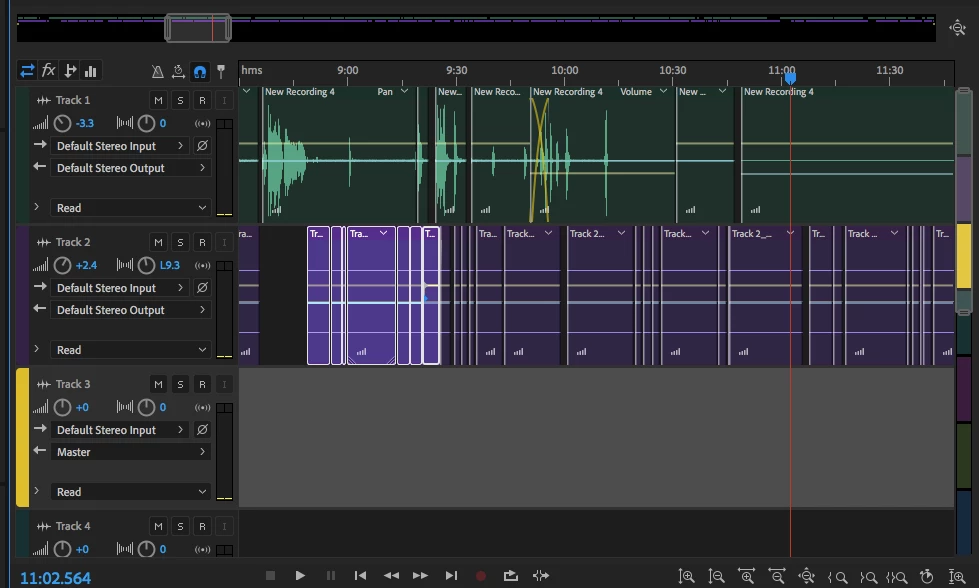The image size is (979, 588).
Task: Click the Rewind button
Action: click(391, 576)
